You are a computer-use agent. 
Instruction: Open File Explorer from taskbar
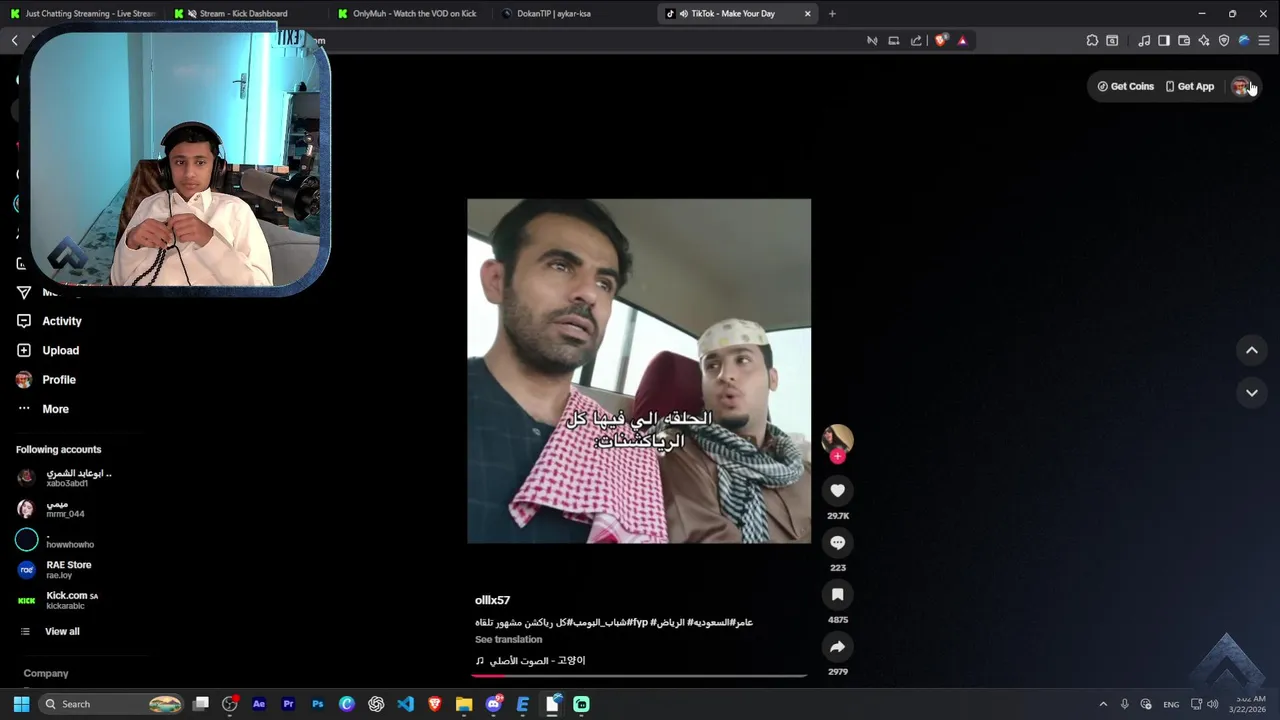point(464,704)
